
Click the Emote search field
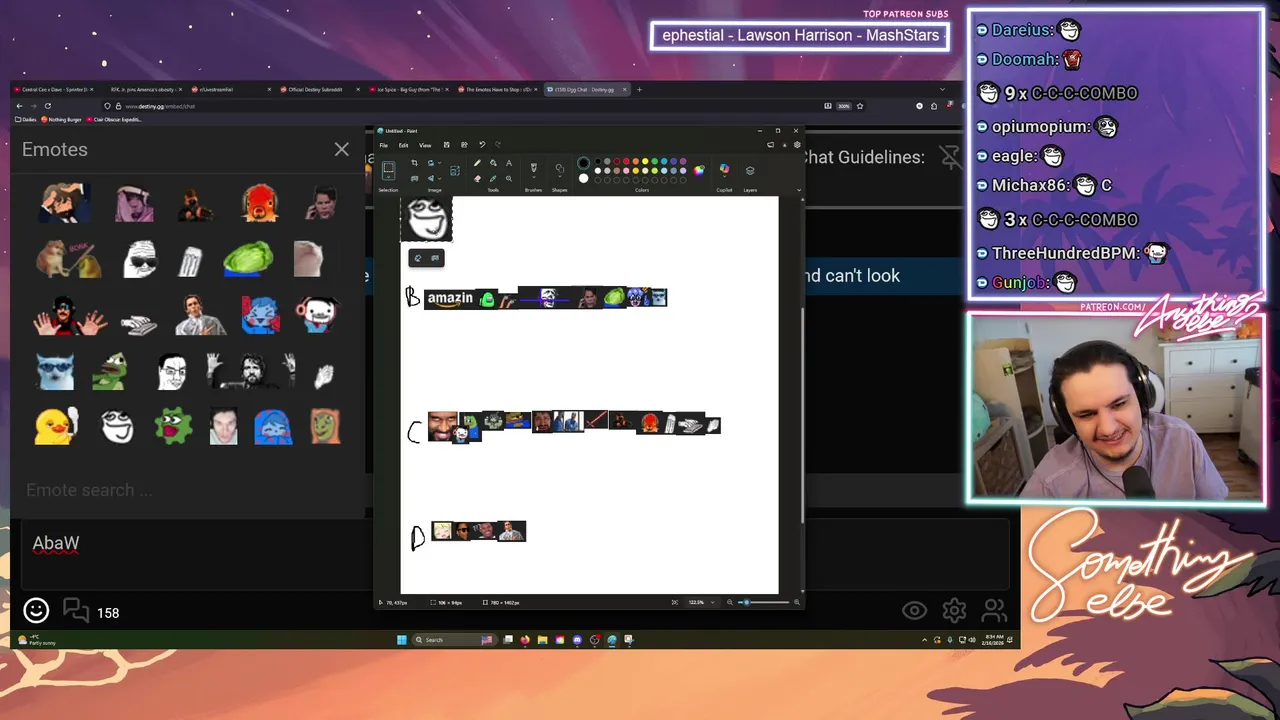pos(188,490)
